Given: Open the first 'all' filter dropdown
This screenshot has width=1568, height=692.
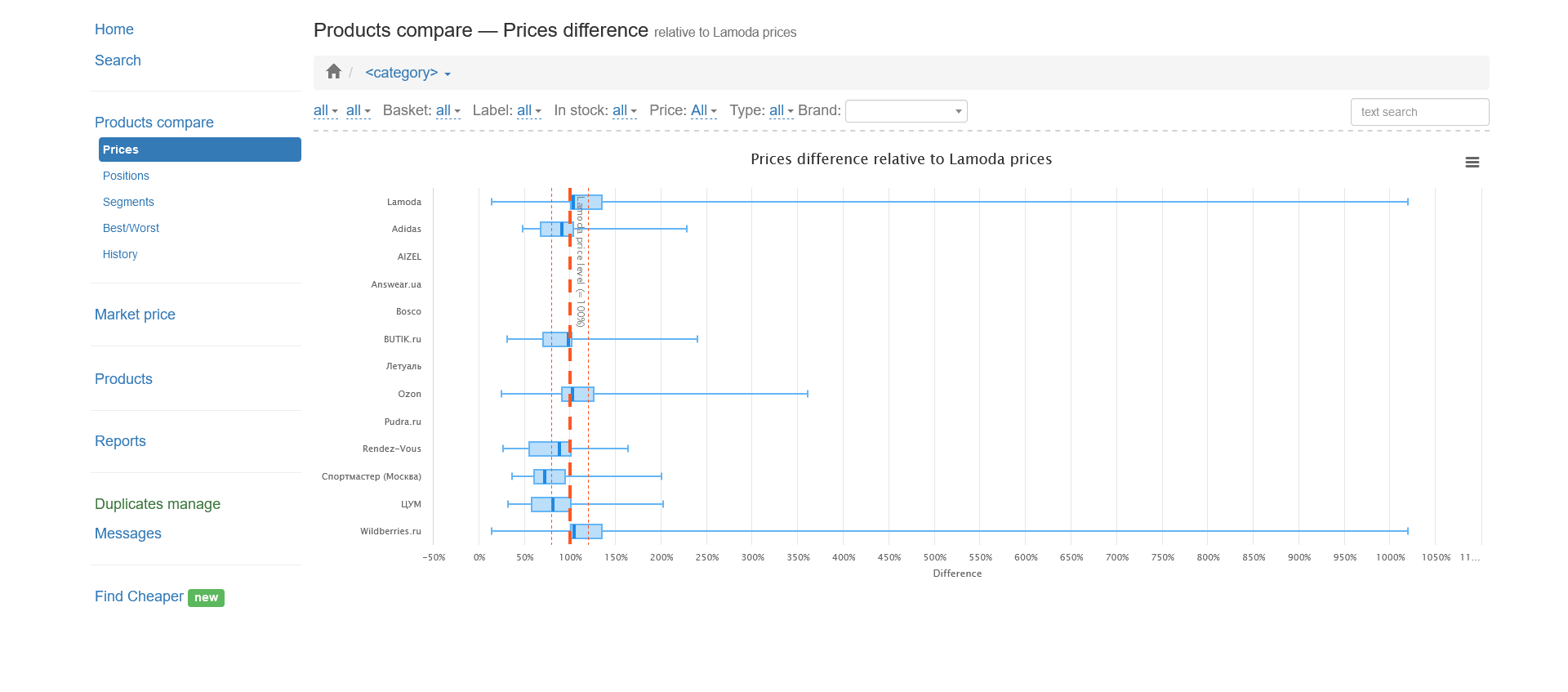Looking at the screenshot, I should pyautogui.click(x=325, y=110).
